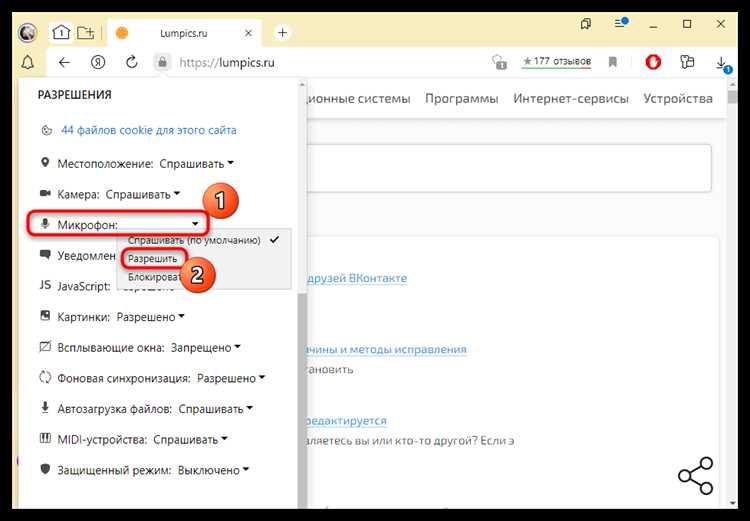Expand the Картинки permission dropdown

151,317
